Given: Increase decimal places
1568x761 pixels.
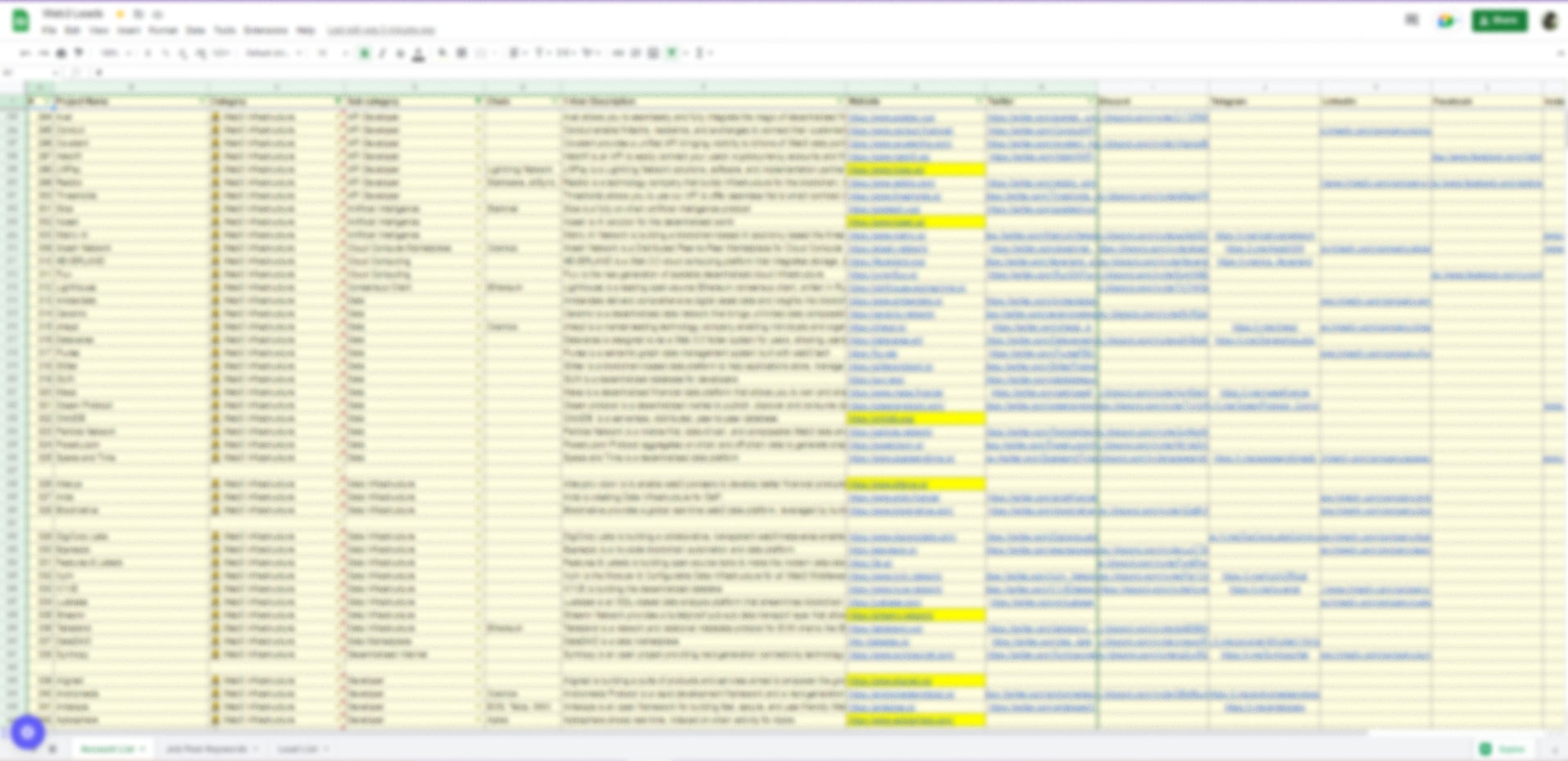Looking at the screenshot, I should pyautogui.click(x=201, y=53).
